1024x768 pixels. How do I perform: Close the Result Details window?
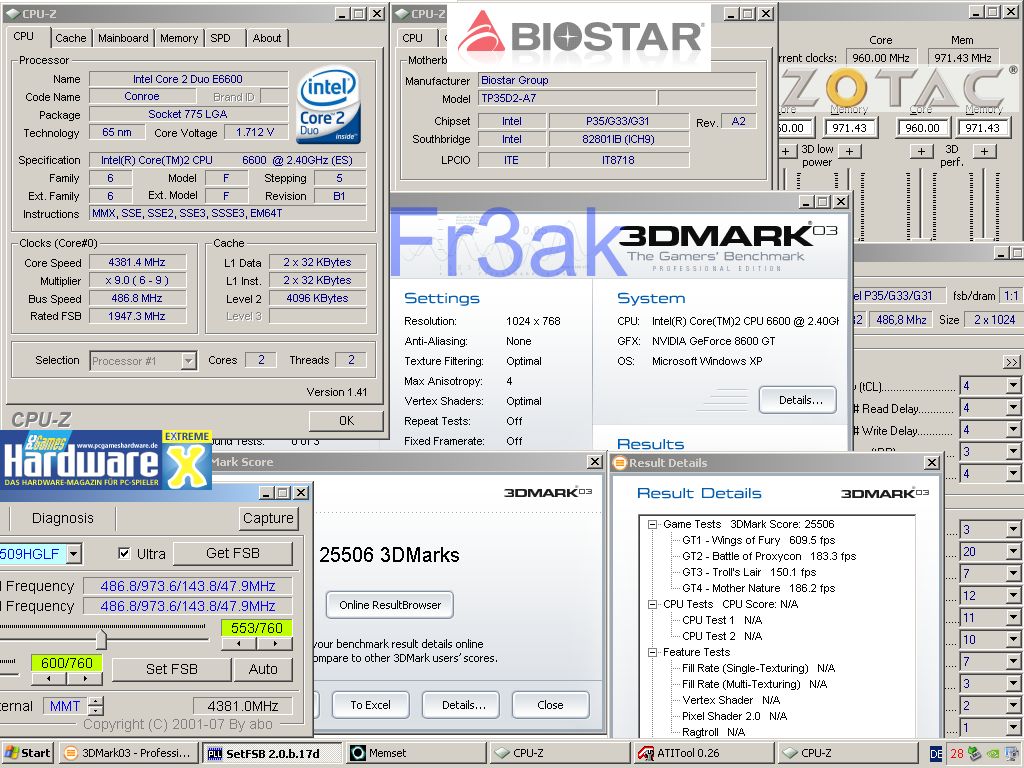tap(931, 462)
